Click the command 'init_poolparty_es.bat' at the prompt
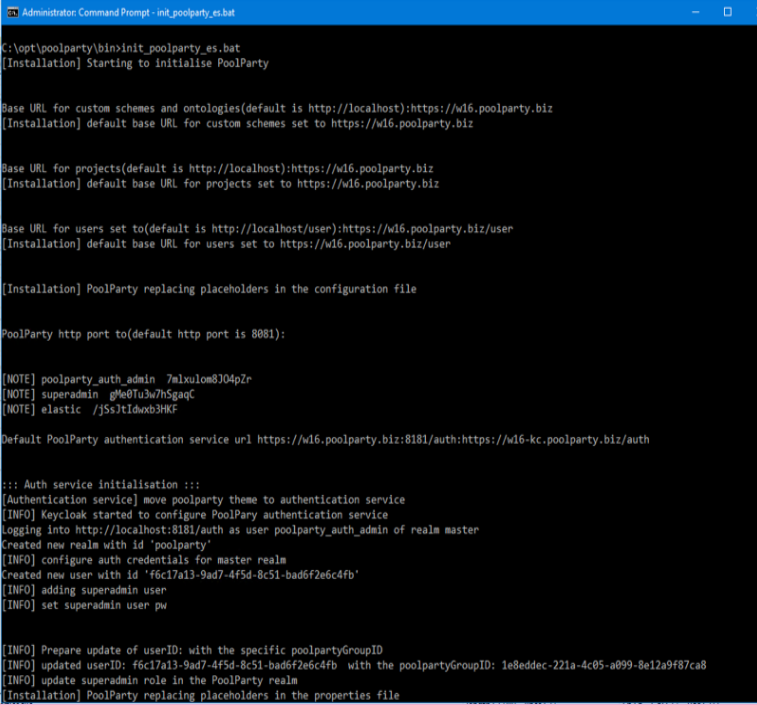The width and height of the screenshot is (757, 705). coord(181,48)
